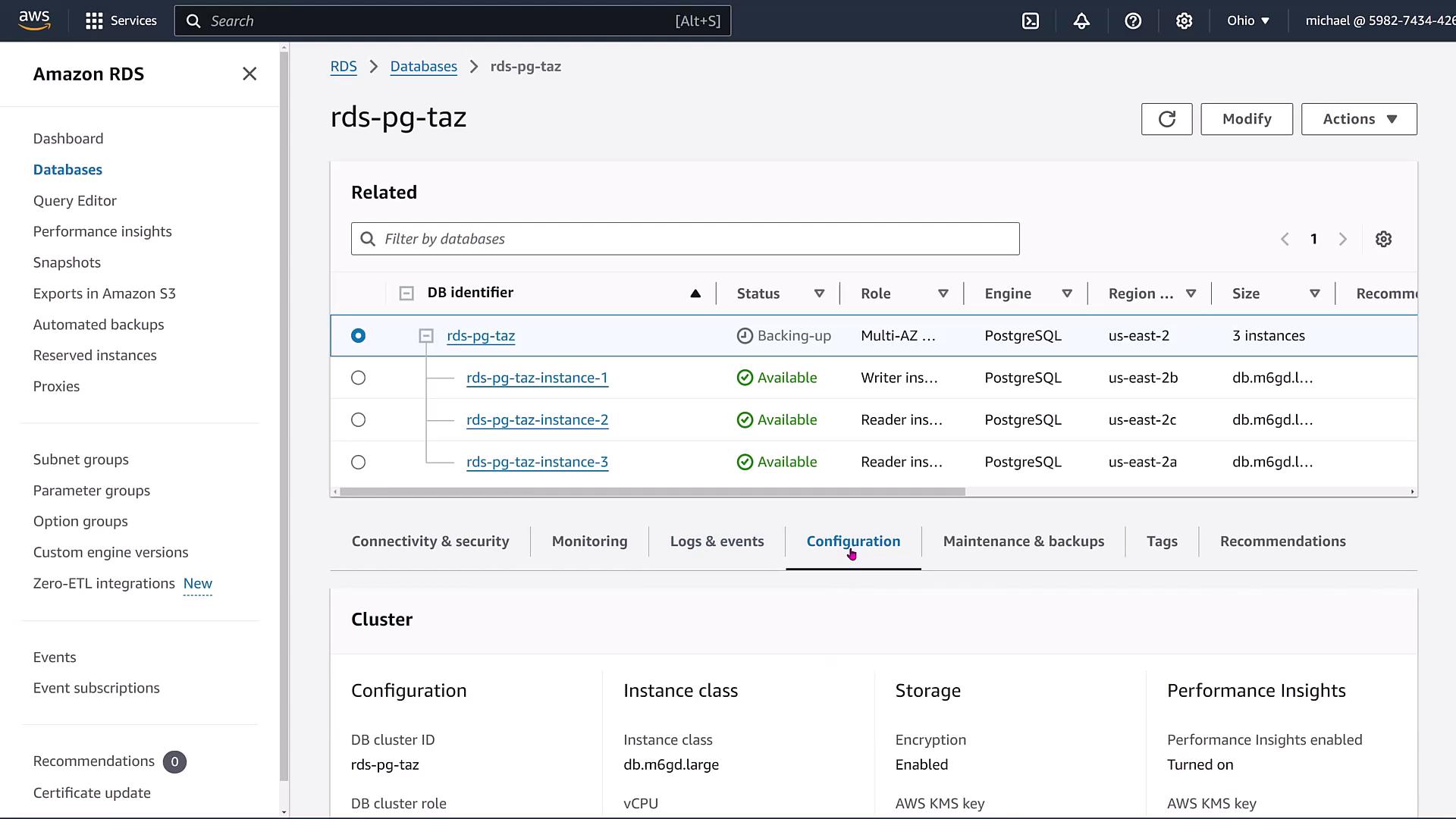Switch to the Monitoring tab
Viewport: 1456px width, 819px height.
(x=589, y=541)
